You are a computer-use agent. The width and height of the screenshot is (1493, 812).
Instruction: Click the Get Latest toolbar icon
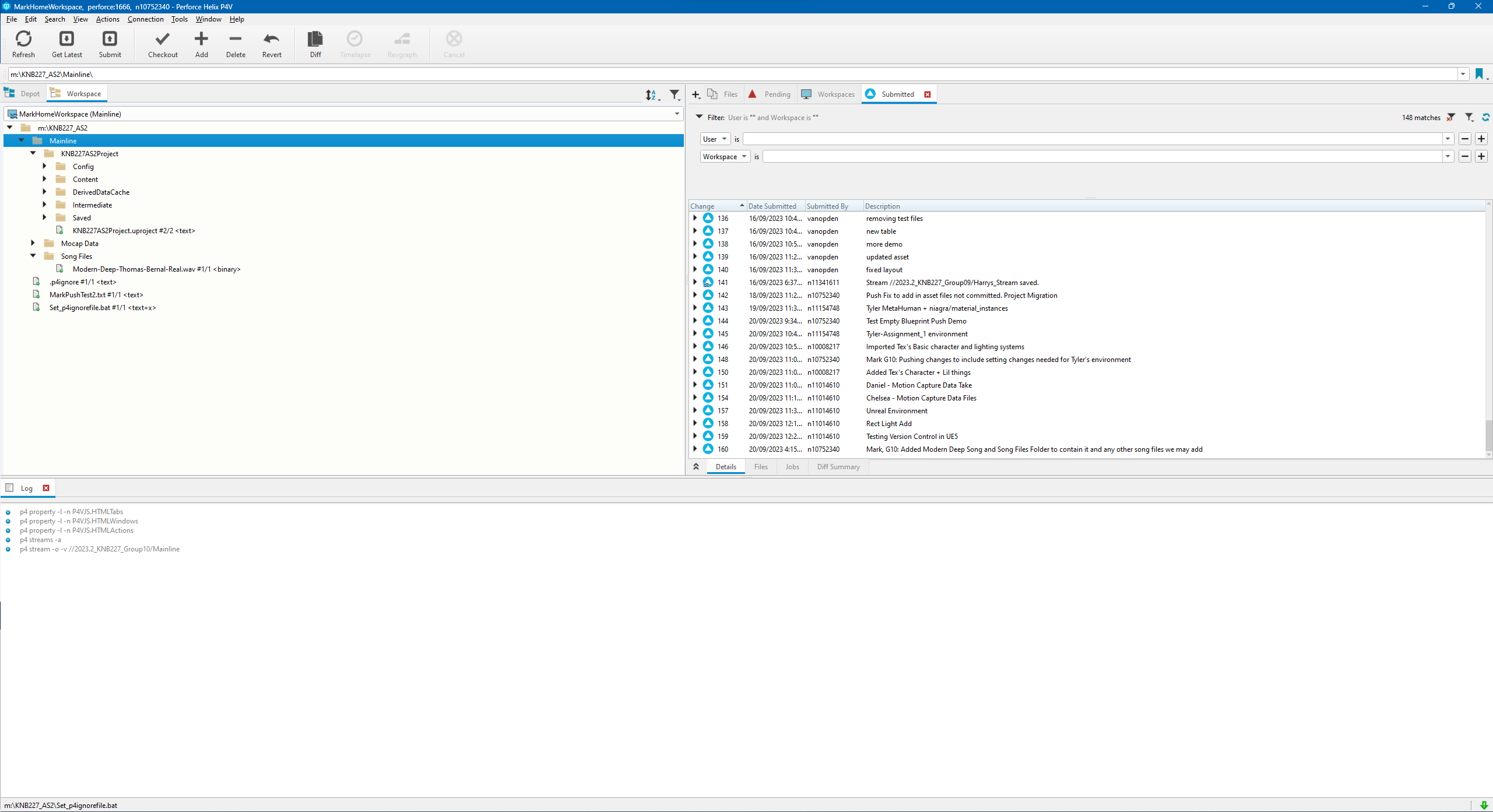tap(67, 39)
